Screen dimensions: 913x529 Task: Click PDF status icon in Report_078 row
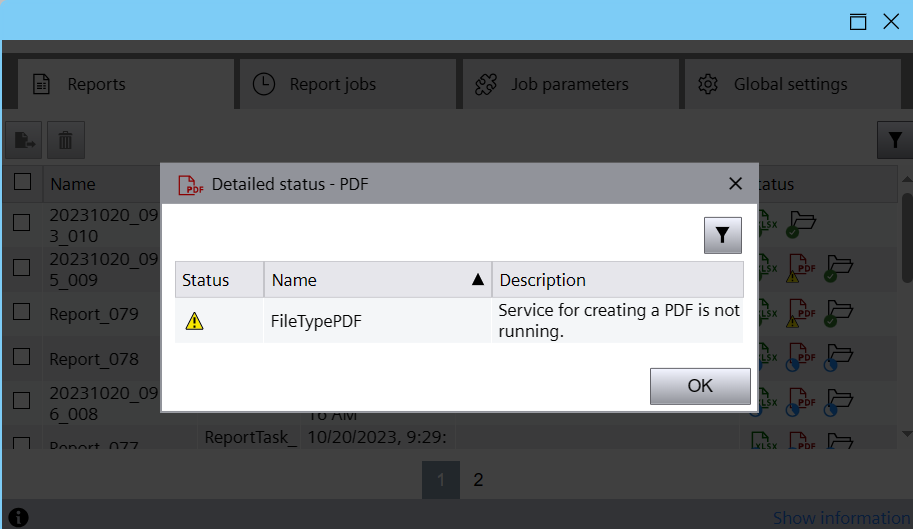(x=801, y=357)
